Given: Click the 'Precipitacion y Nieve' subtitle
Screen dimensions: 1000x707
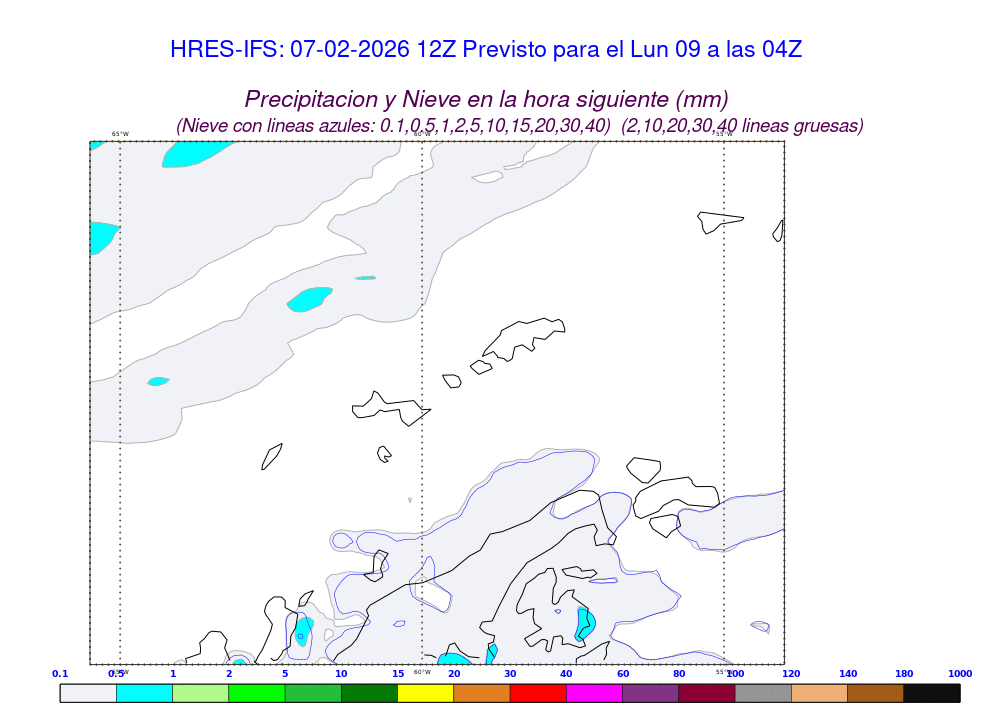Looking at the screenshot, I should point(486,99).
